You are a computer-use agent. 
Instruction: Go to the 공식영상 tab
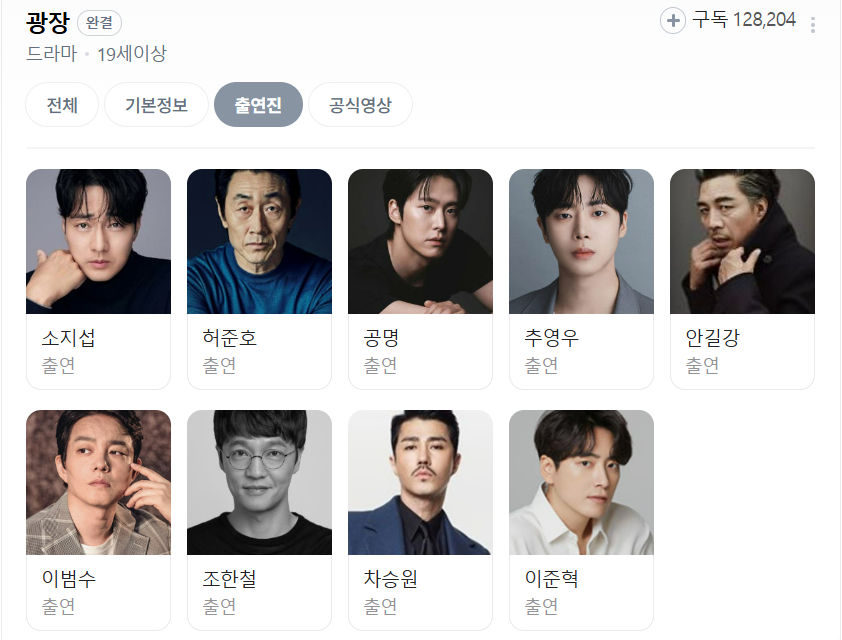(360, 105)
